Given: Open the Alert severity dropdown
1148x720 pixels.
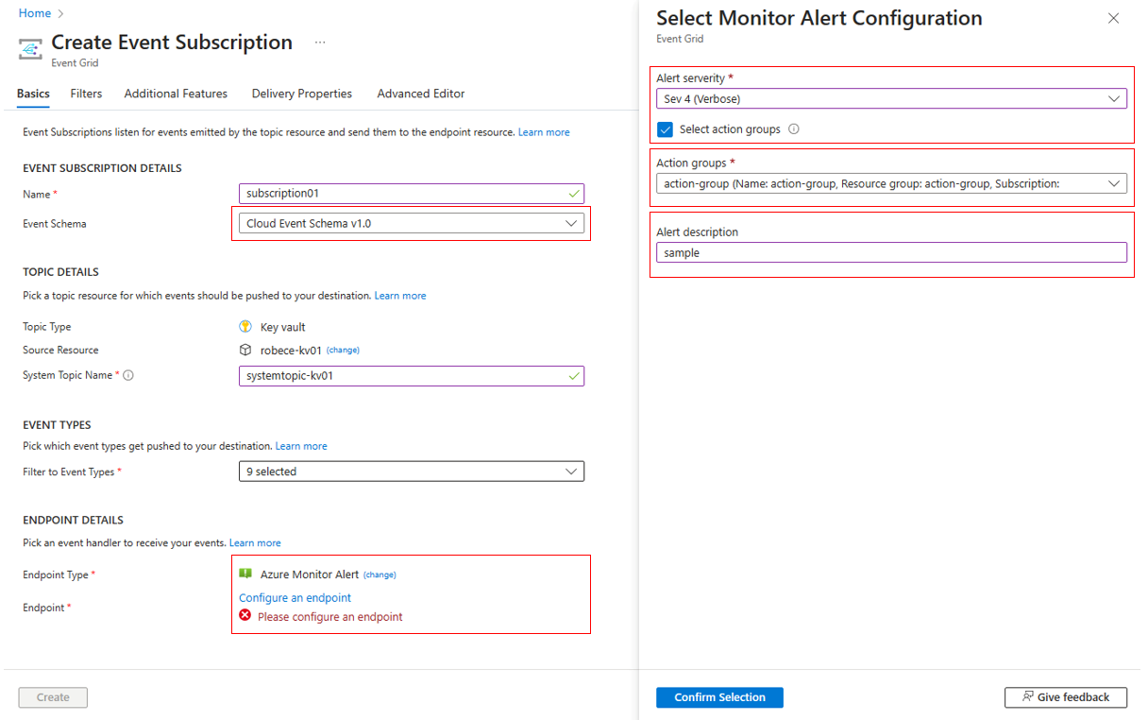Looking at the screenshot, I should (891, 99).
